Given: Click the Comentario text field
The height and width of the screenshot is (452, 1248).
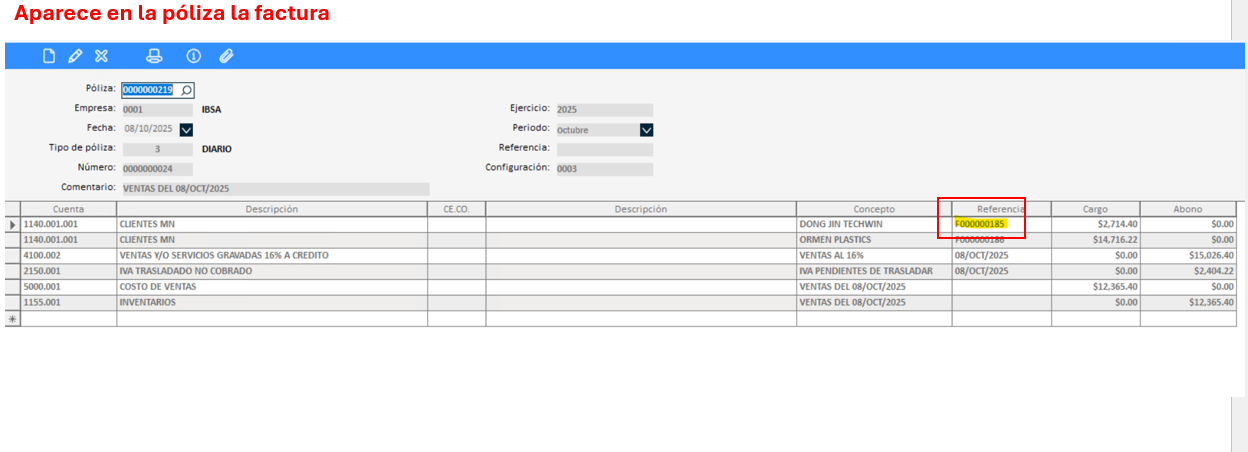Looking at the screenshot, I should [x=275, y=188].
